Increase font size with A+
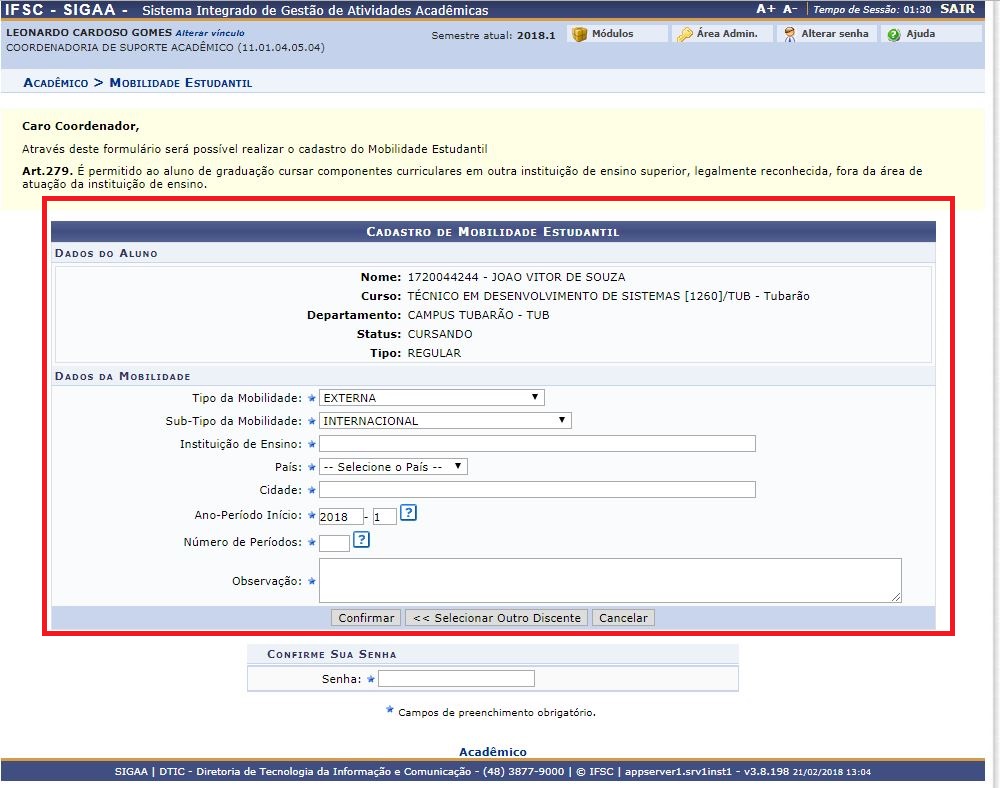 pyautogui.click(x=765, y=9)
